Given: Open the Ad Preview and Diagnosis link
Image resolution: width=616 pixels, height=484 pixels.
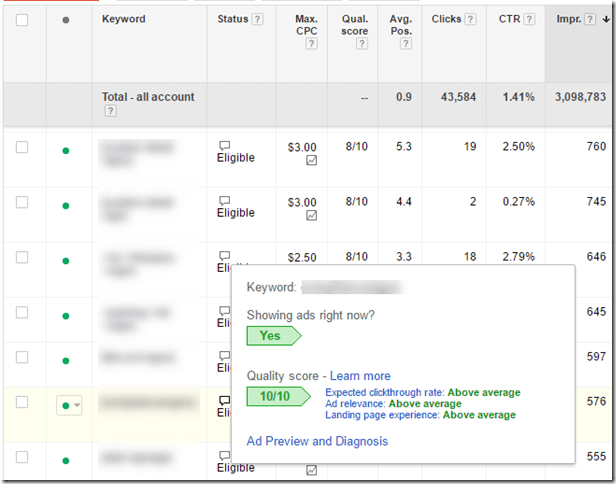Looking at the screenshot, I should [x=317, y=441].
